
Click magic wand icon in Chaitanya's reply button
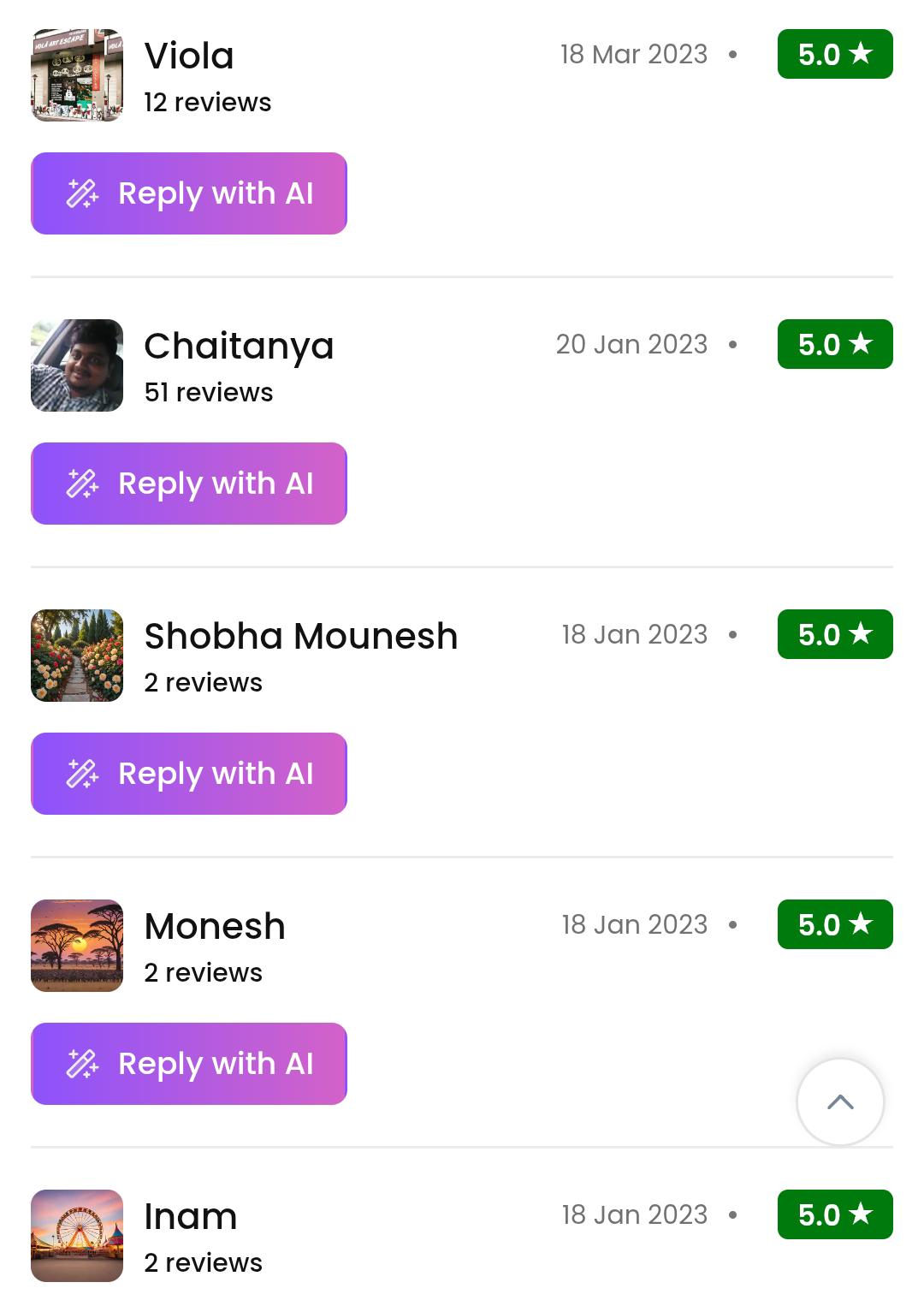click(83, 484)
